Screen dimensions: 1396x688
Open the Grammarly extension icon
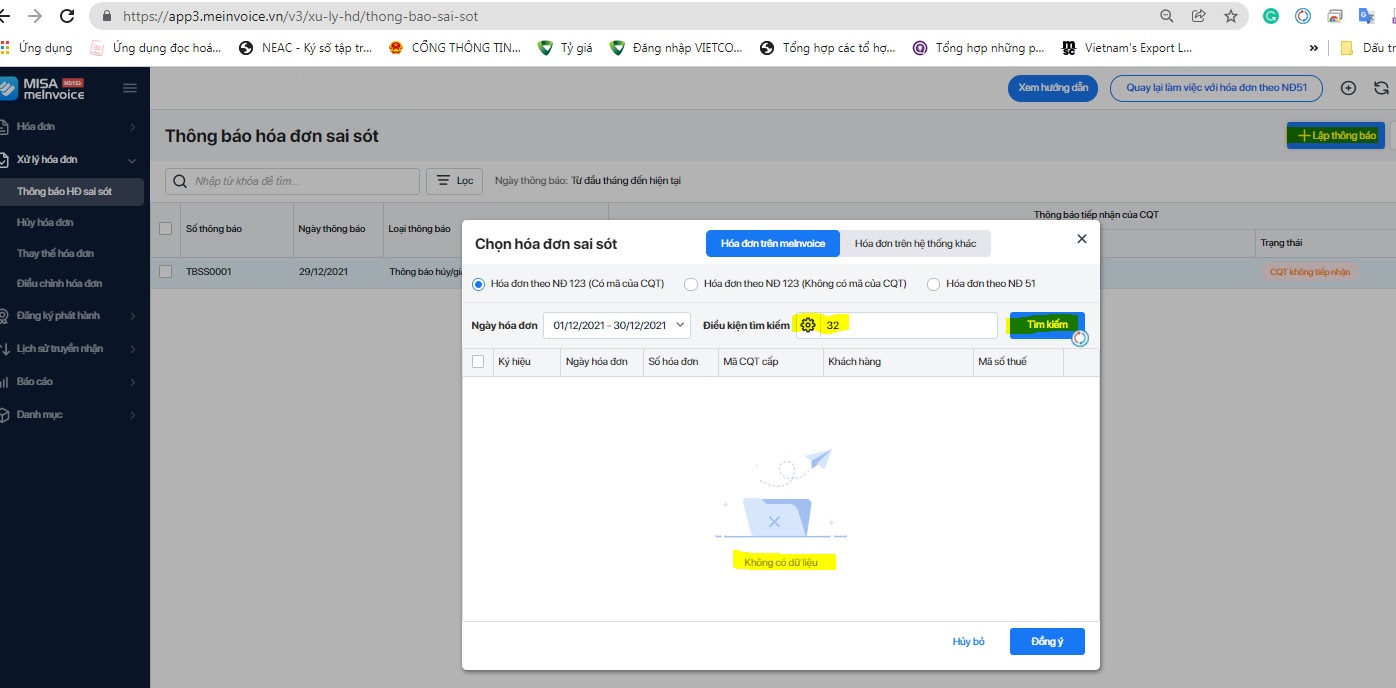click(1271, 16)
